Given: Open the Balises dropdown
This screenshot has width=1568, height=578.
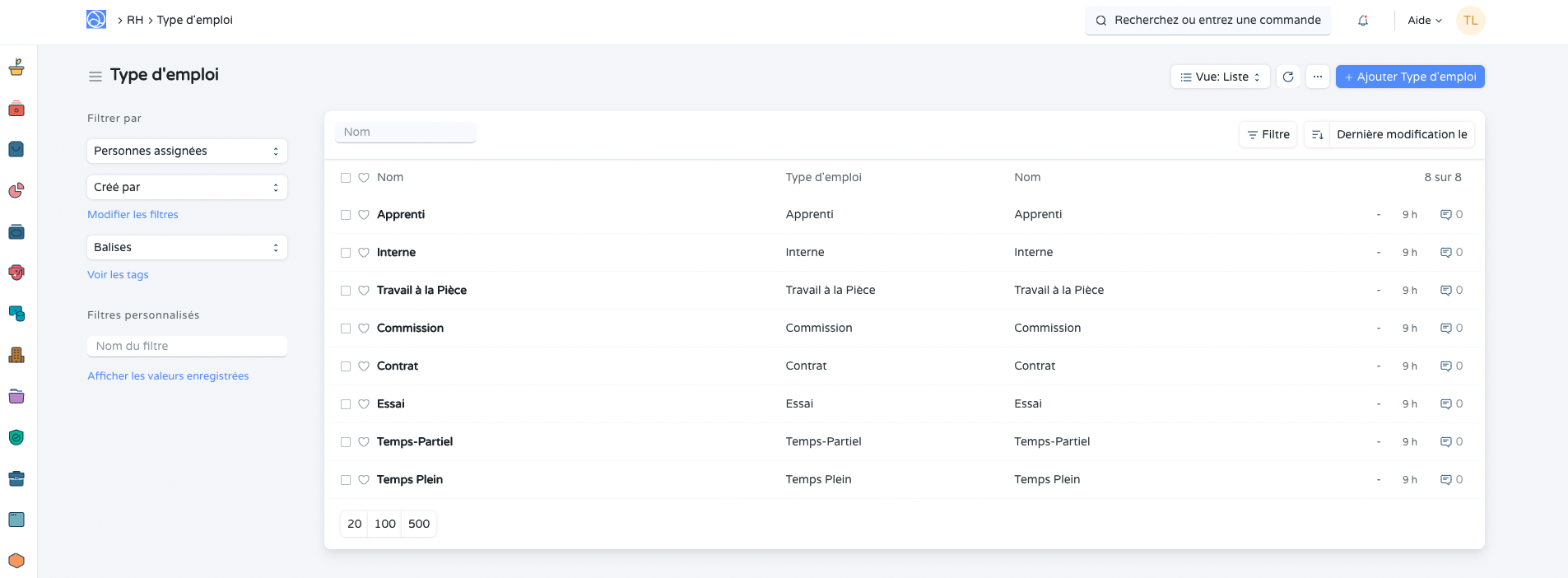Looking at the screenshot, I should 187,248.
